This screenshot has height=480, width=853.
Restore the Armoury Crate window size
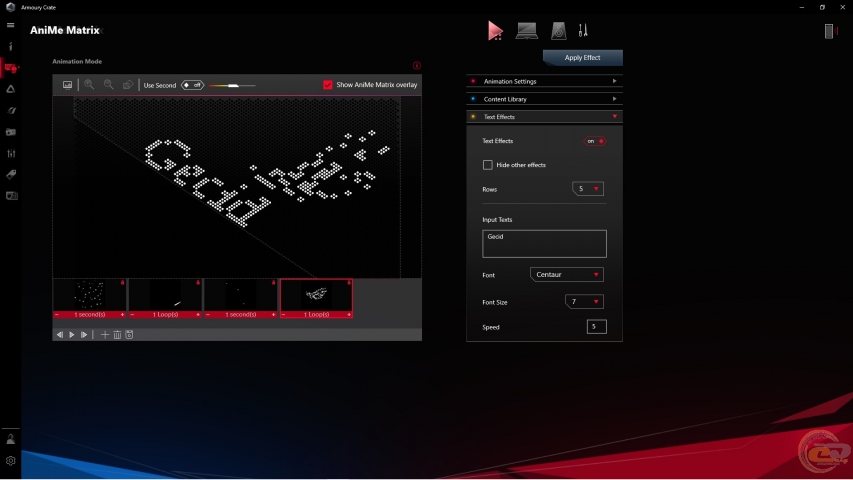(822, 7)
